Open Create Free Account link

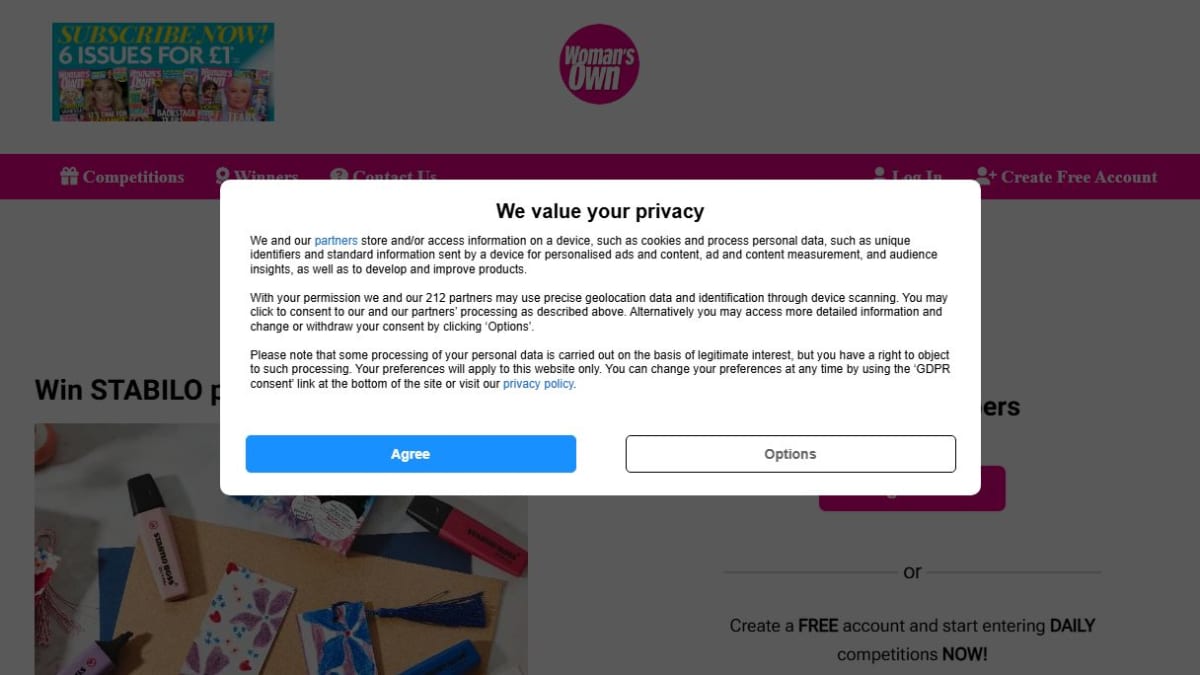tap(1079, 177)
